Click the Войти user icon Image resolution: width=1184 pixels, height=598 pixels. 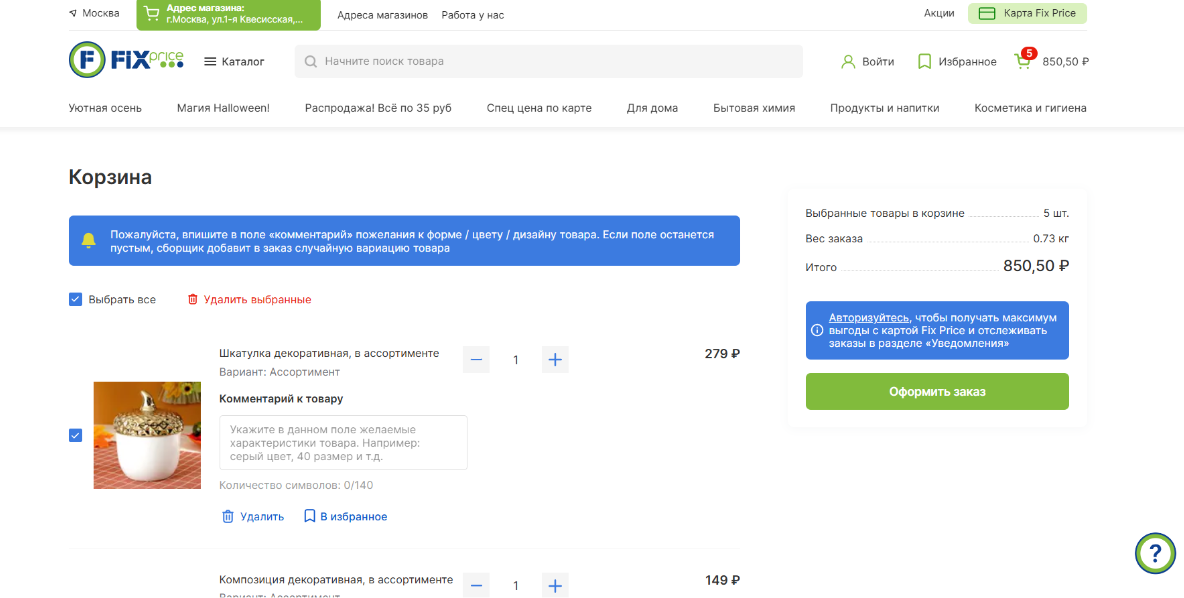848,61
